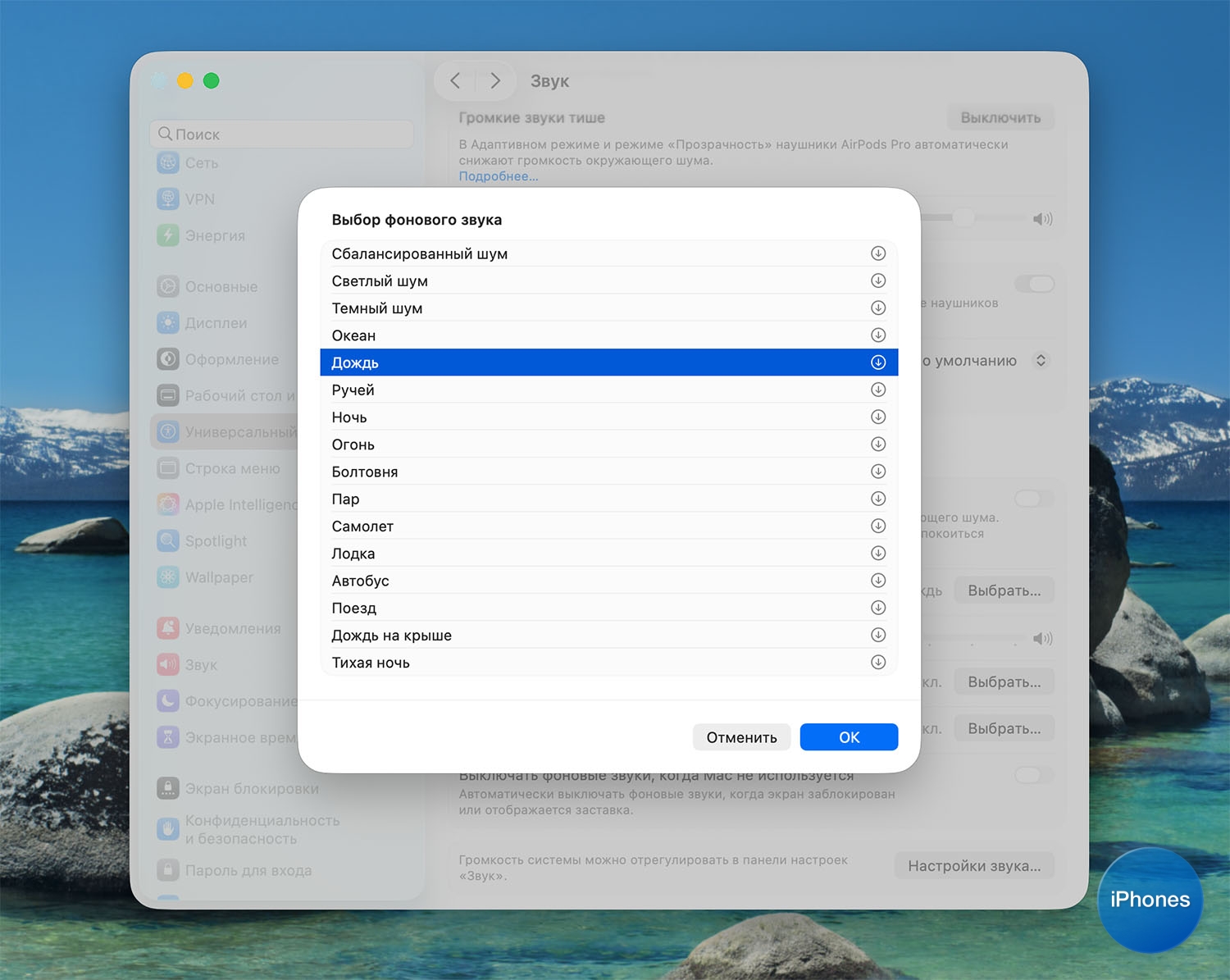Download the Огонь background sound

coord(877,444)
